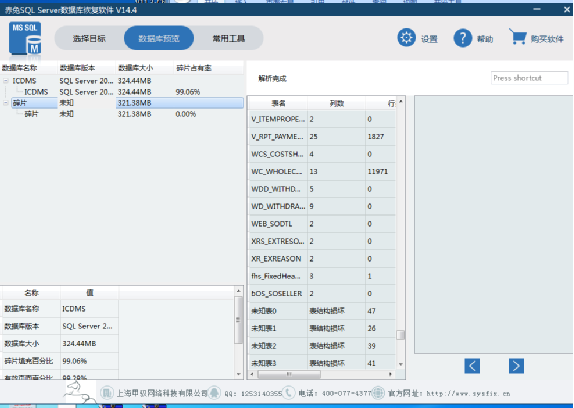Viewport: 574px width, 408px height.
Task: Select table WDD_WITHD... row
Action: pyautogui.click(x=322, y=189)
